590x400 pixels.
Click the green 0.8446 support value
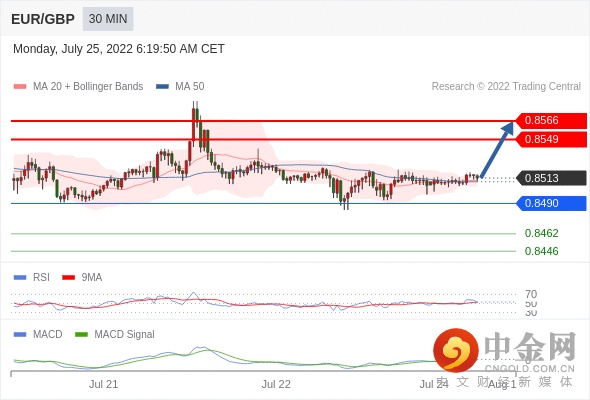[541, 251]
